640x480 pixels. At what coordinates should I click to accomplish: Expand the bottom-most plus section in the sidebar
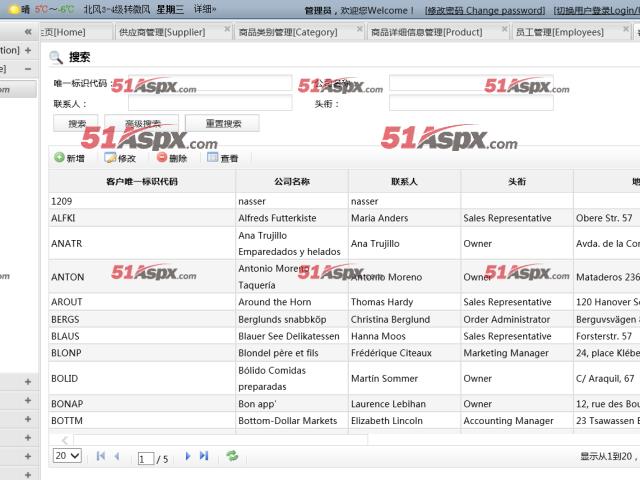point(27,474)
